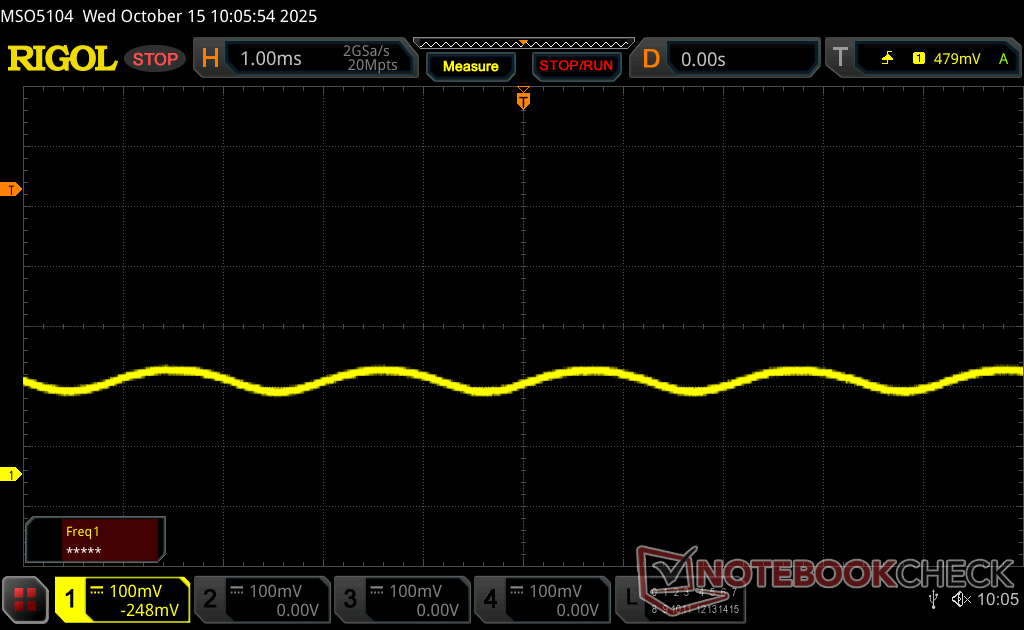
Task: Click the USB connection status icon
Action: (933, 599)
